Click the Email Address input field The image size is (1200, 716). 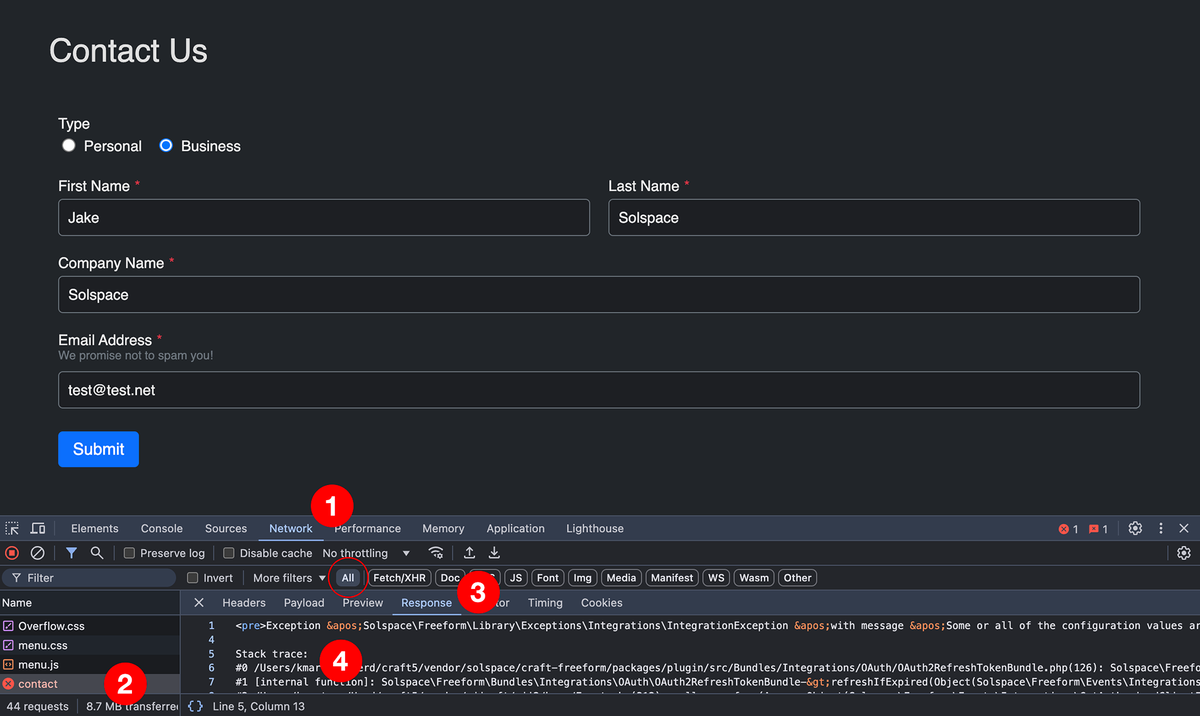599,390
